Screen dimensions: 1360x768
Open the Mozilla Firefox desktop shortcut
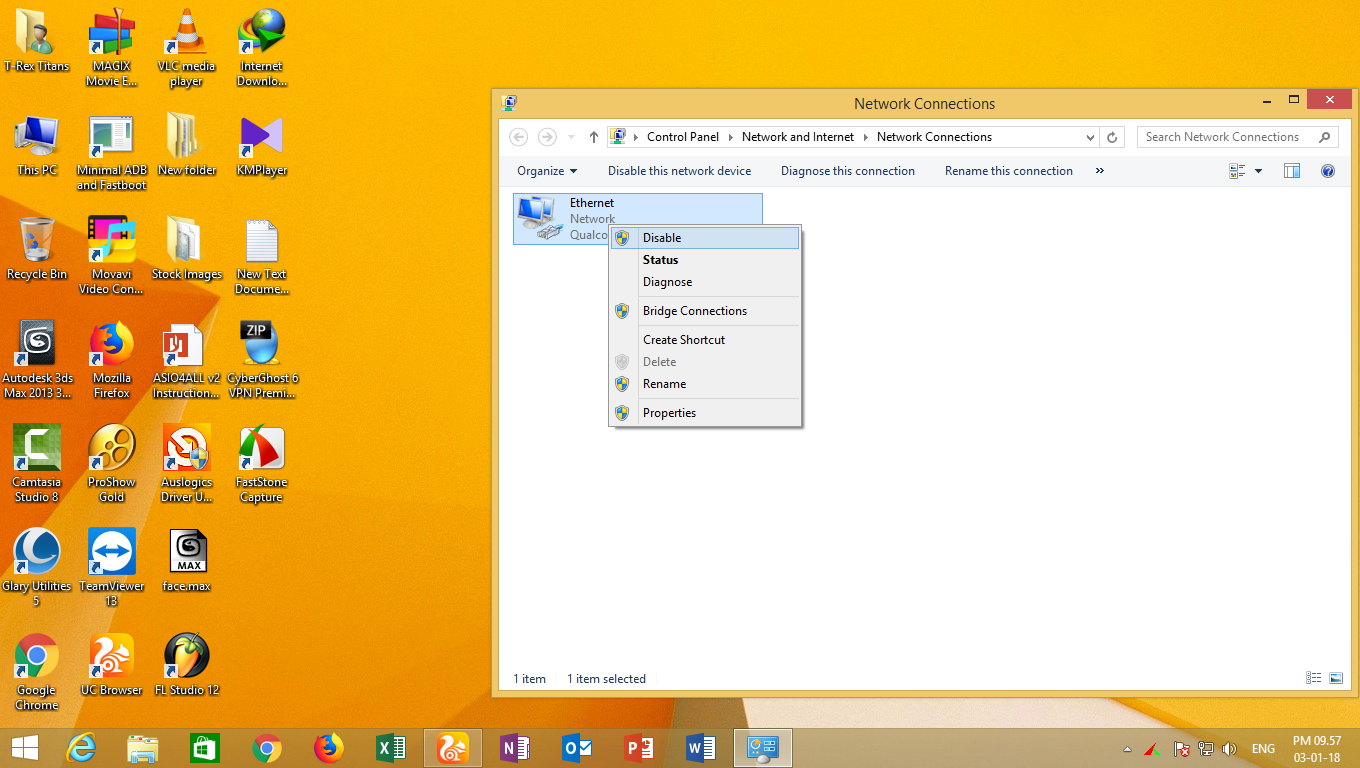pyautogui.click(x=112, y=358)
